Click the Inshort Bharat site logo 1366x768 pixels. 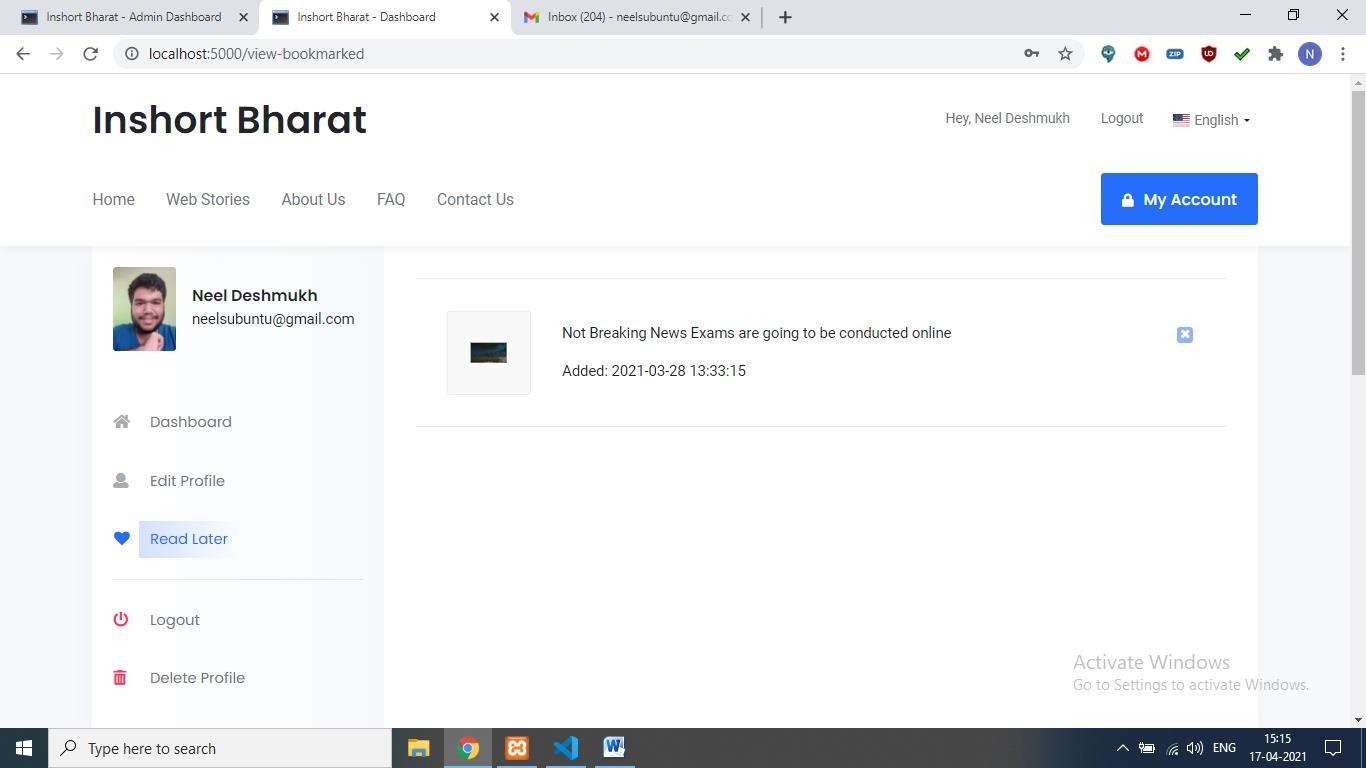230,120
